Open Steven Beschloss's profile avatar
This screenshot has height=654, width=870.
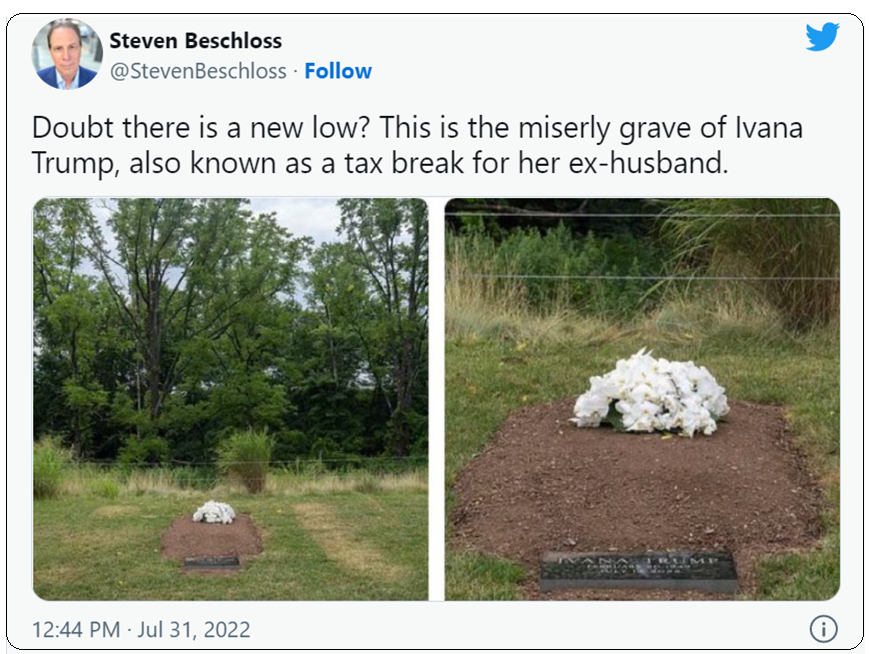click(67, 54)
